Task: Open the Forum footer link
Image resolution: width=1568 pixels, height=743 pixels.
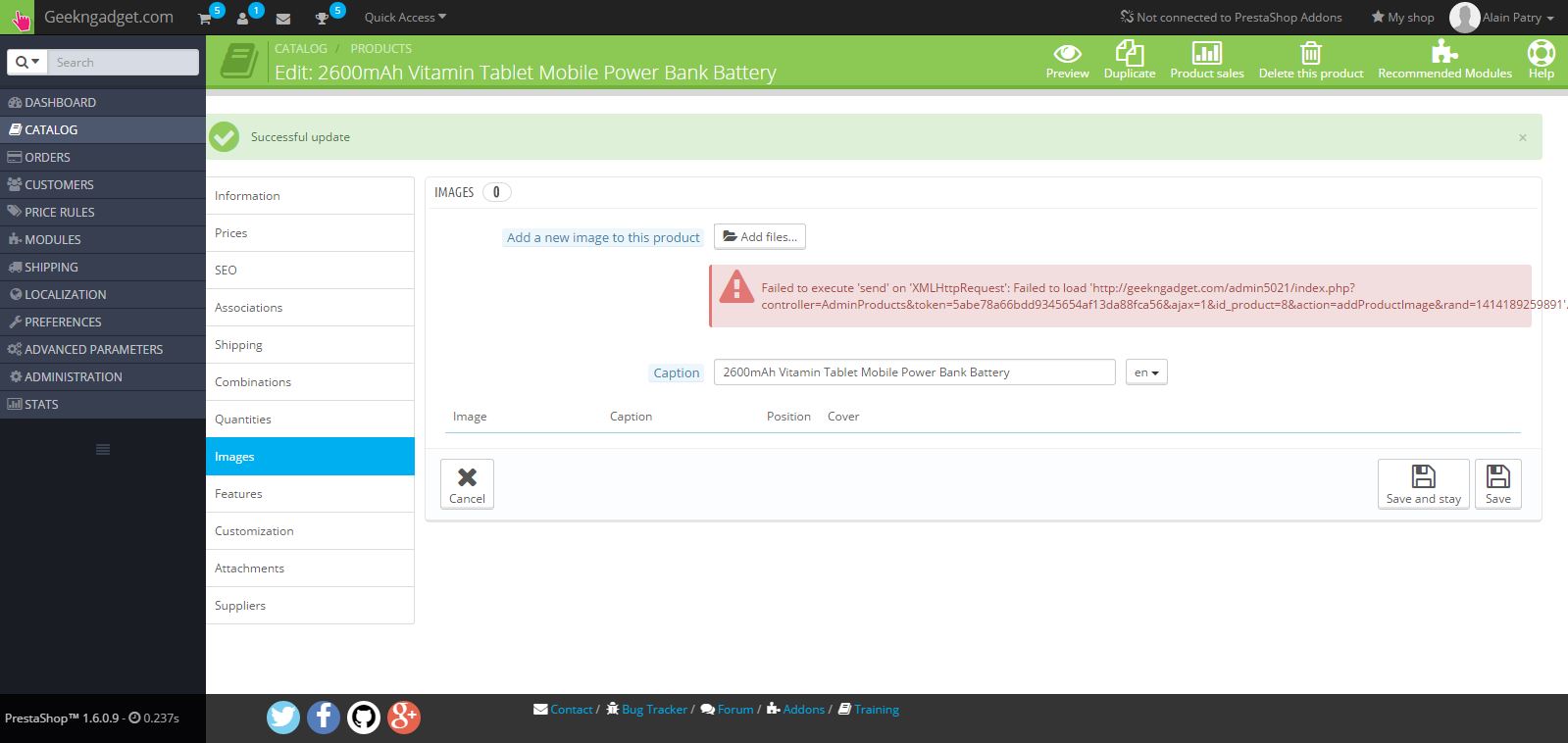Action: pyautogui.click(x=728, y=710)
